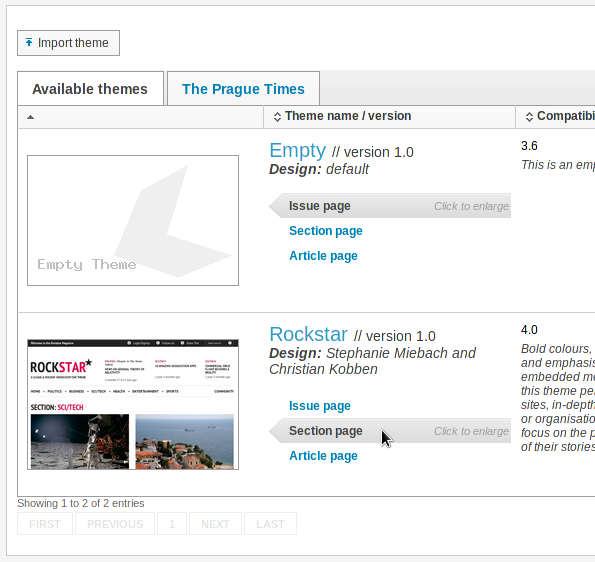Image resolution: width=595 pixels, height=562 pixels.
Task: Open Rockstar theme's Issue page preview
Action: point(320,406)
